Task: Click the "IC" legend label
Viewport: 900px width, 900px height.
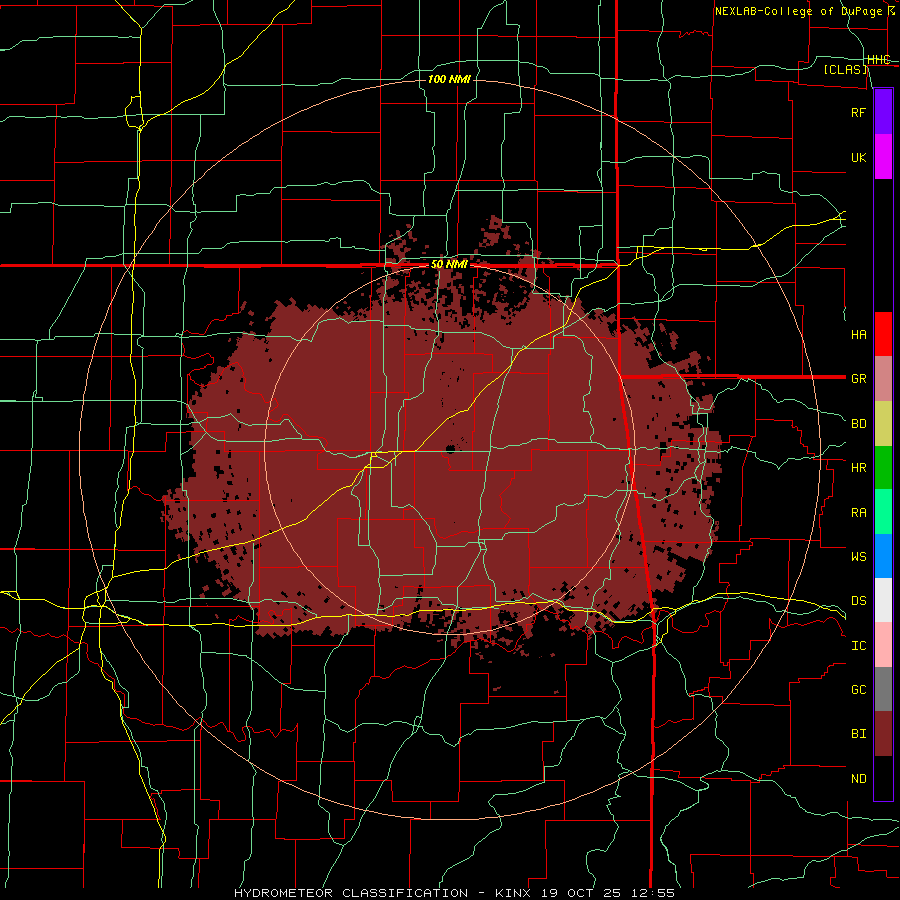Action: tap(858, 645)
